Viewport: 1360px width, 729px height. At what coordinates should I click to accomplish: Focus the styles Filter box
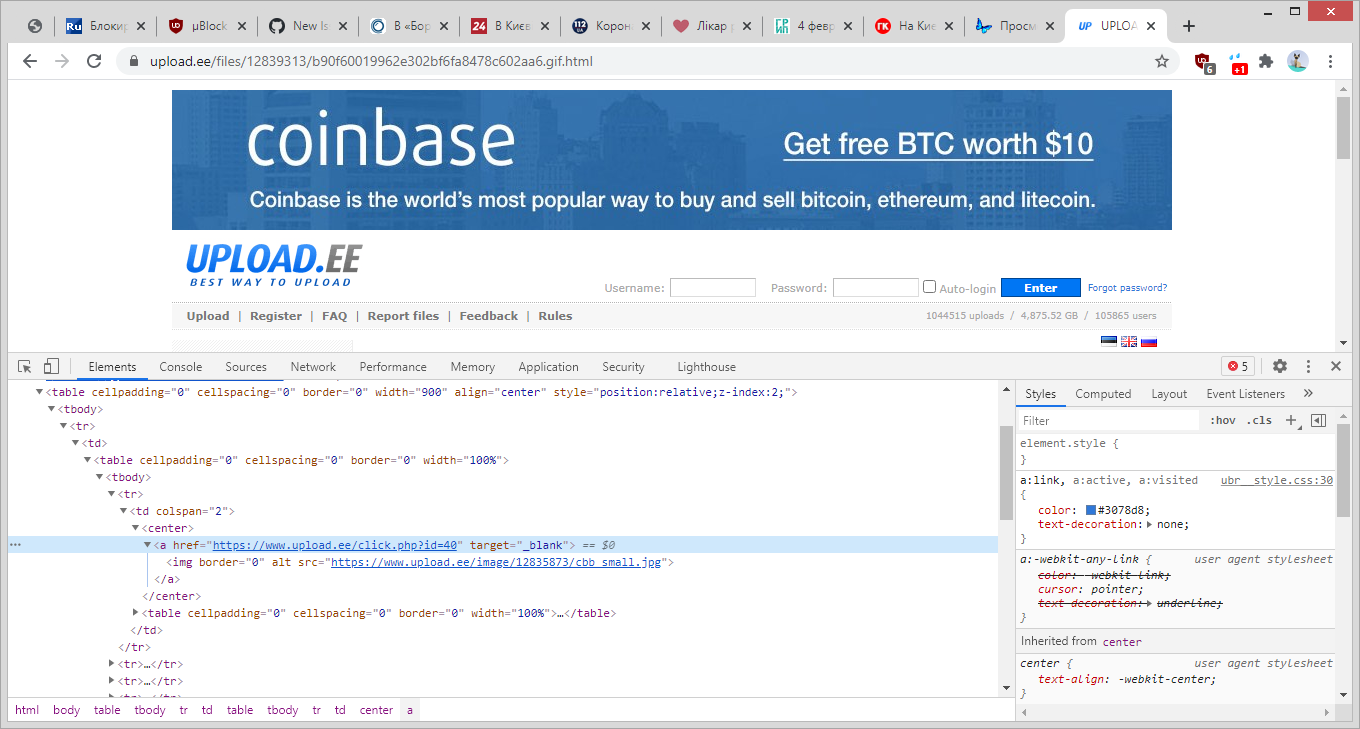[1108, 421]
